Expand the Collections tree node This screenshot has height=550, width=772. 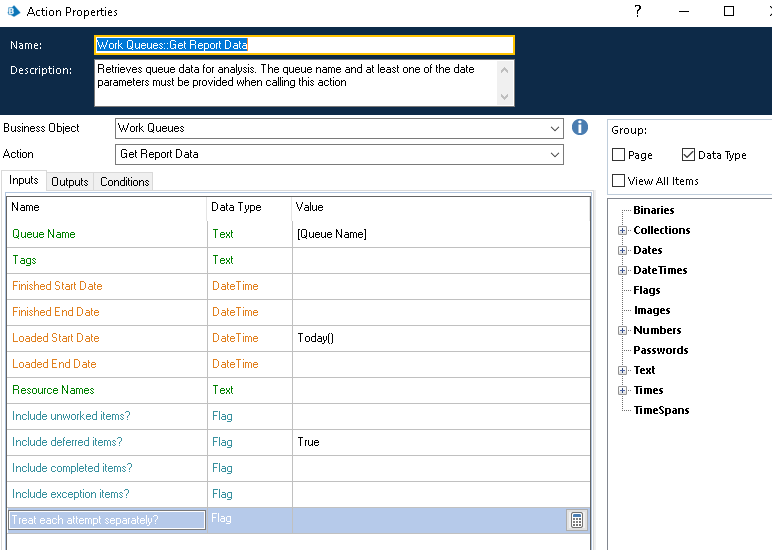coord(622,230)
